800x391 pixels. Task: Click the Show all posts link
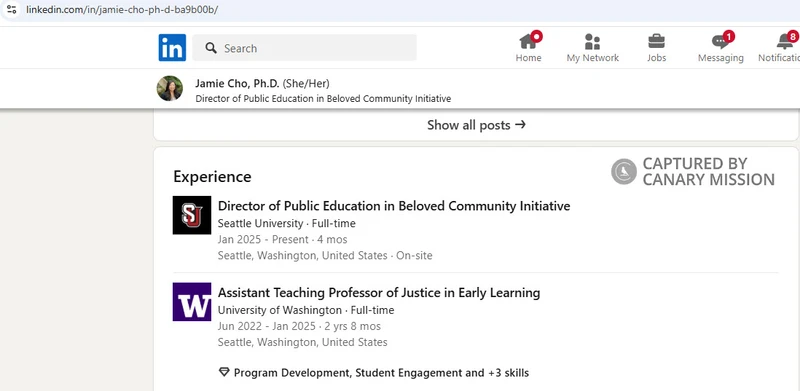[476, 125]
